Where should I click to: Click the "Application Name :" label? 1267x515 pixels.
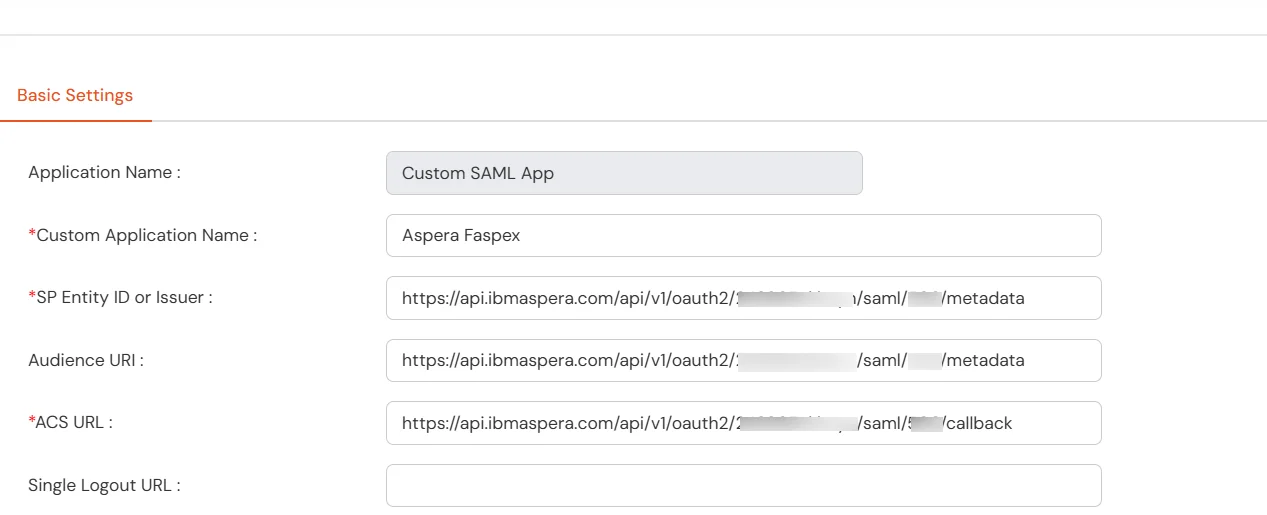104,172
